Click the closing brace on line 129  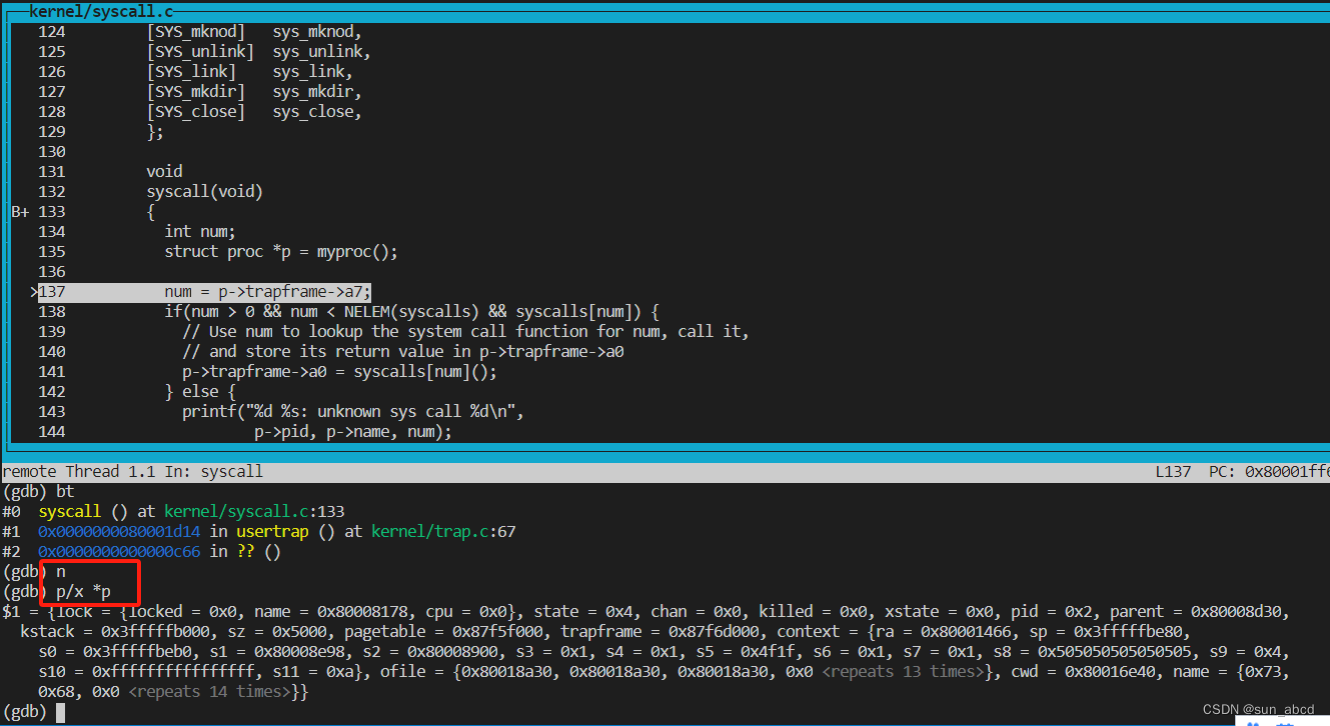coord(155,132)
